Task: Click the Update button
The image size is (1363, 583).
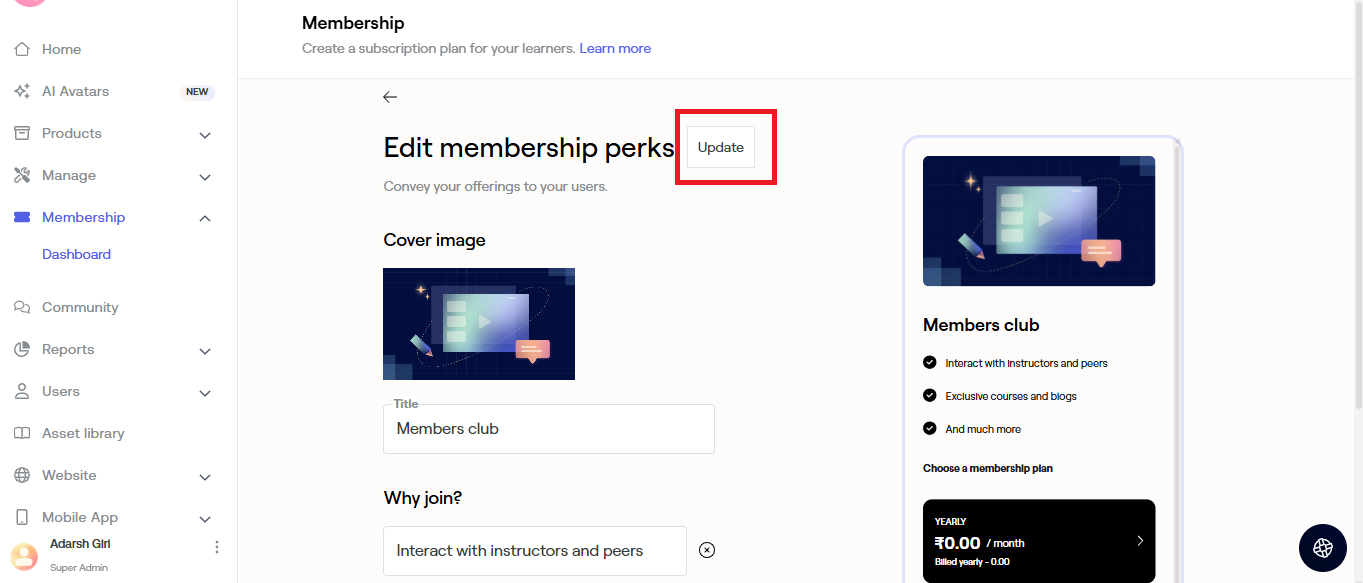Action: point(720,147)
